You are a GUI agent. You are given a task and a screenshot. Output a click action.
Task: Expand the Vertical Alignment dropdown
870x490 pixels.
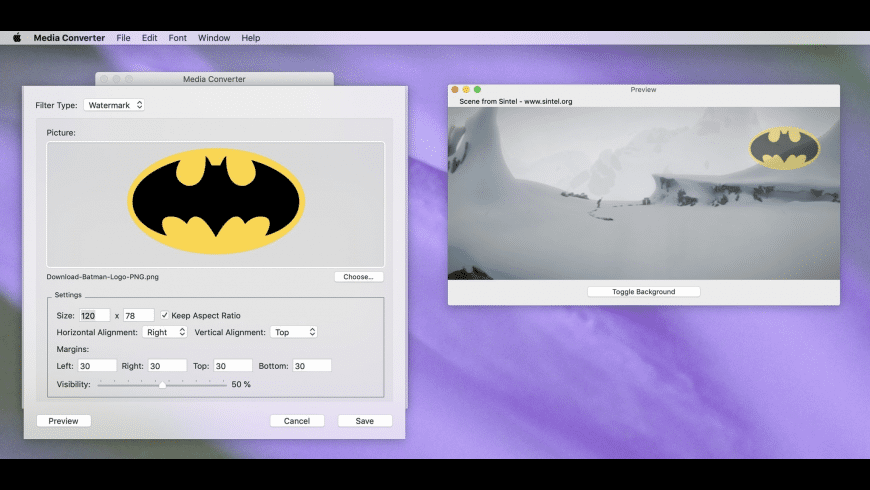[x=294, y=332]
